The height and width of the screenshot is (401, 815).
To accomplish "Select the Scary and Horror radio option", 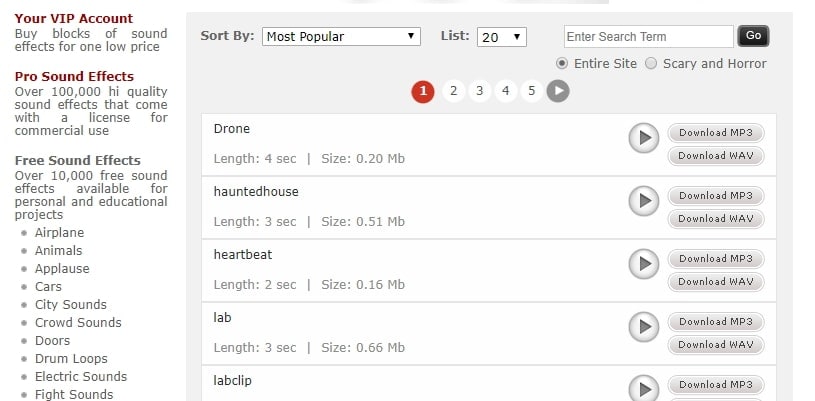I will [652, 64].
